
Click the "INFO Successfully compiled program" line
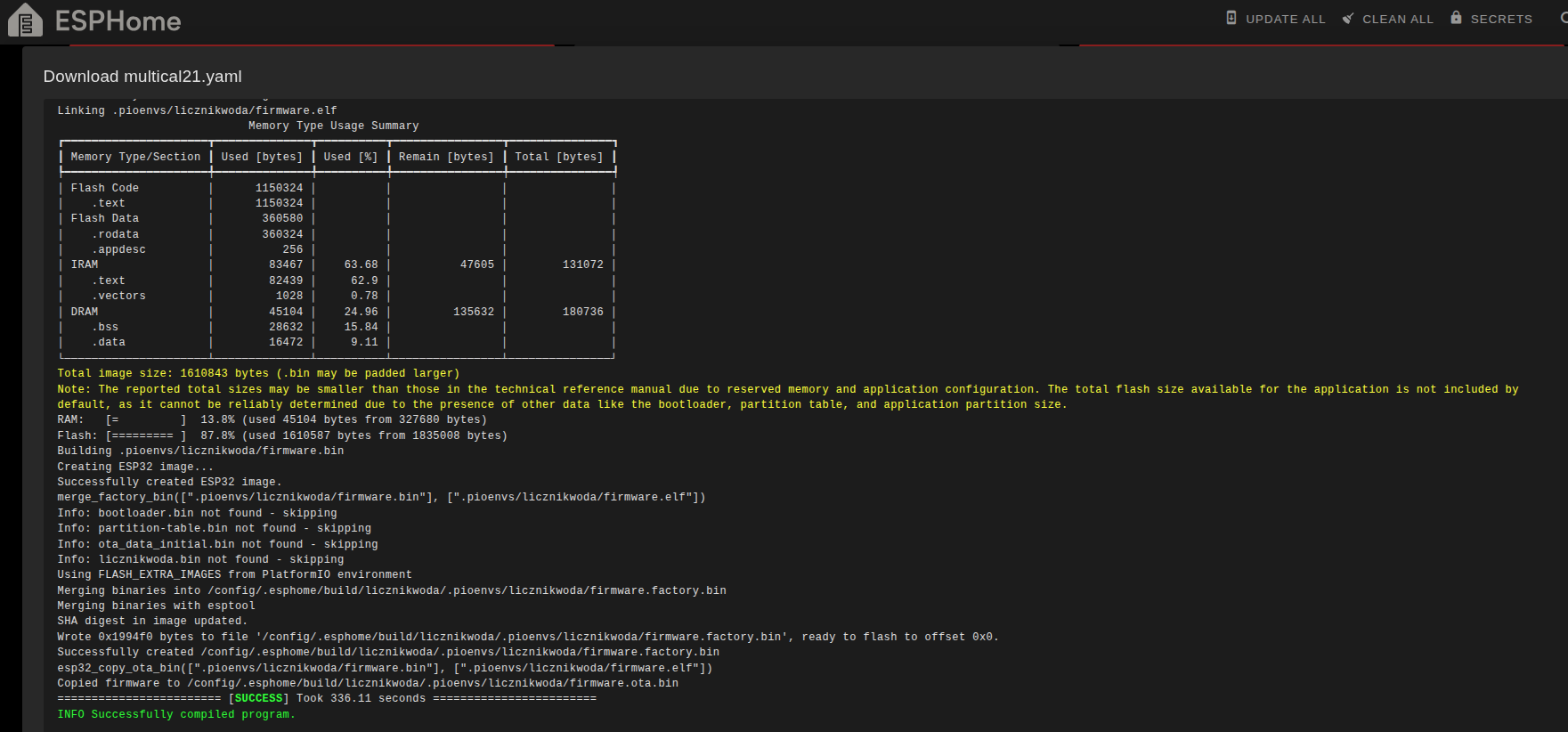tap(175, 714)
